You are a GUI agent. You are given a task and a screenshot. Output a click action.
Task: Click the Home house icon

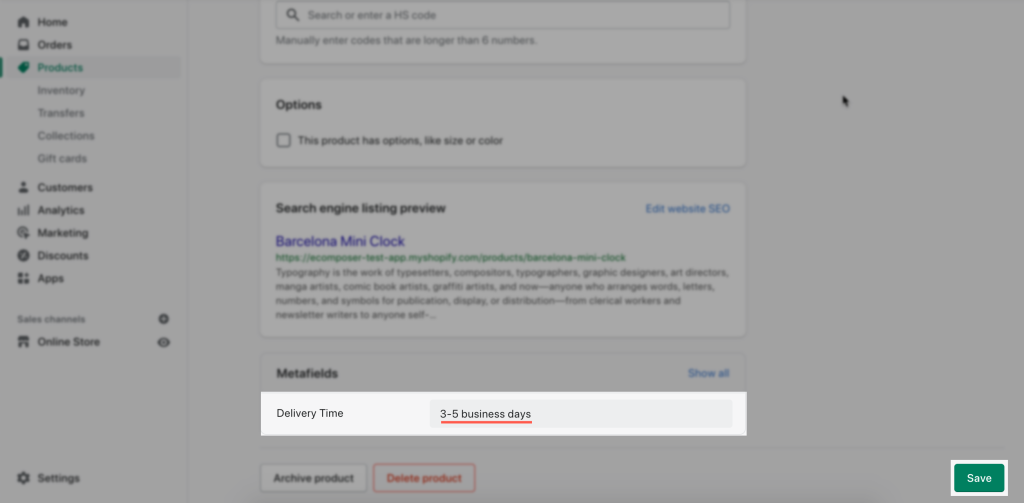[24, 22]
